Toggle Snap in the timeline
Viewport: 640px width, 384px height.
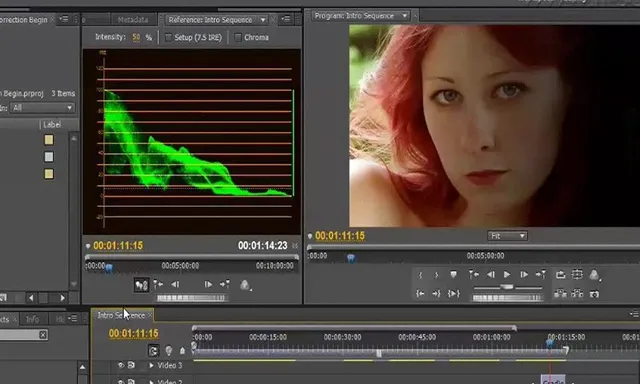[153, 351]
